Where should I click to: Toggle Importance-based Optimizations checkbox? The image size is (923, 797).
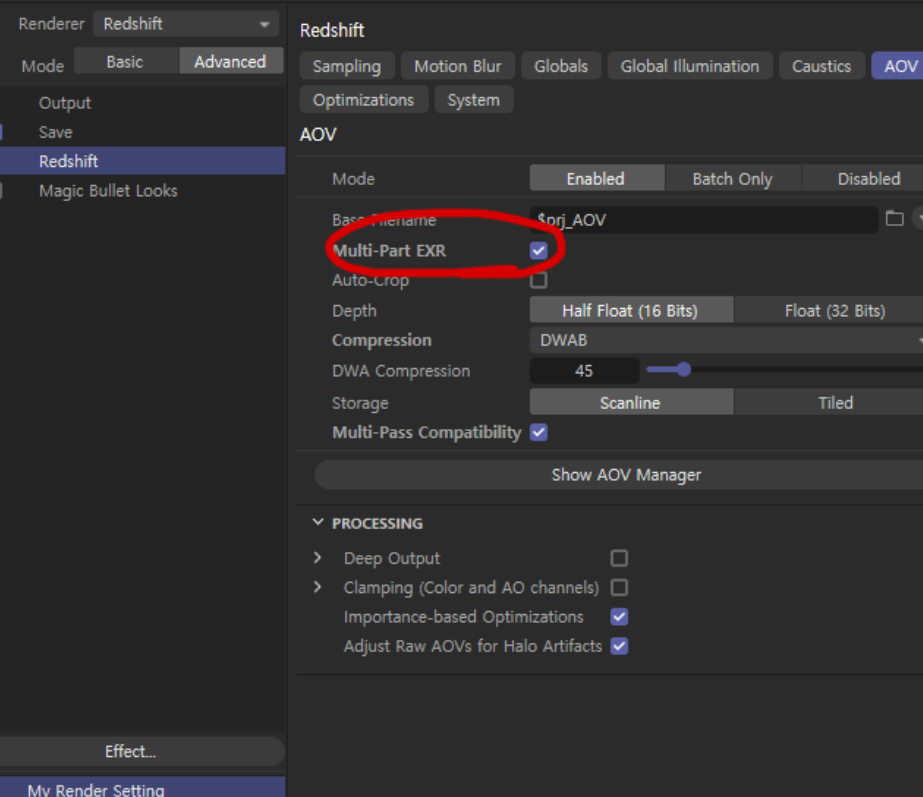tap(619, 617)
